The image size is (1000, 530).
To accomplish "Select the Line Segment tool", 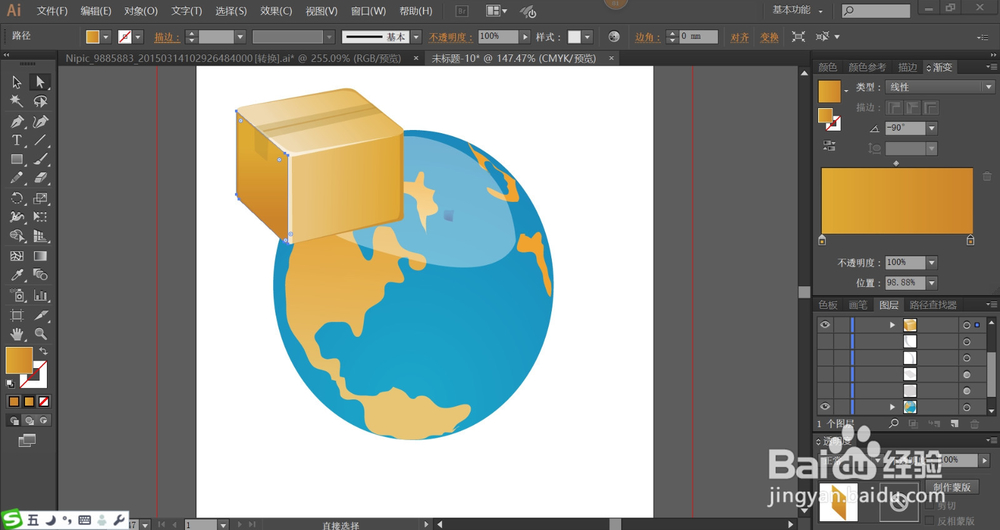I will click(40, 140).
